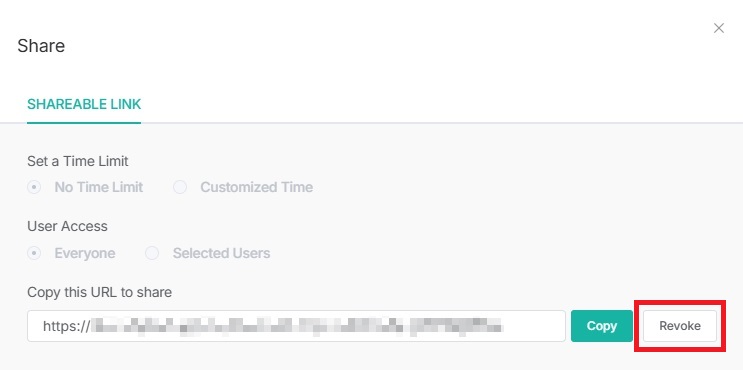Viewport: 743px width, 370px height.
Task: Click the "No Time Limit" label text
Action: (99, 187)
